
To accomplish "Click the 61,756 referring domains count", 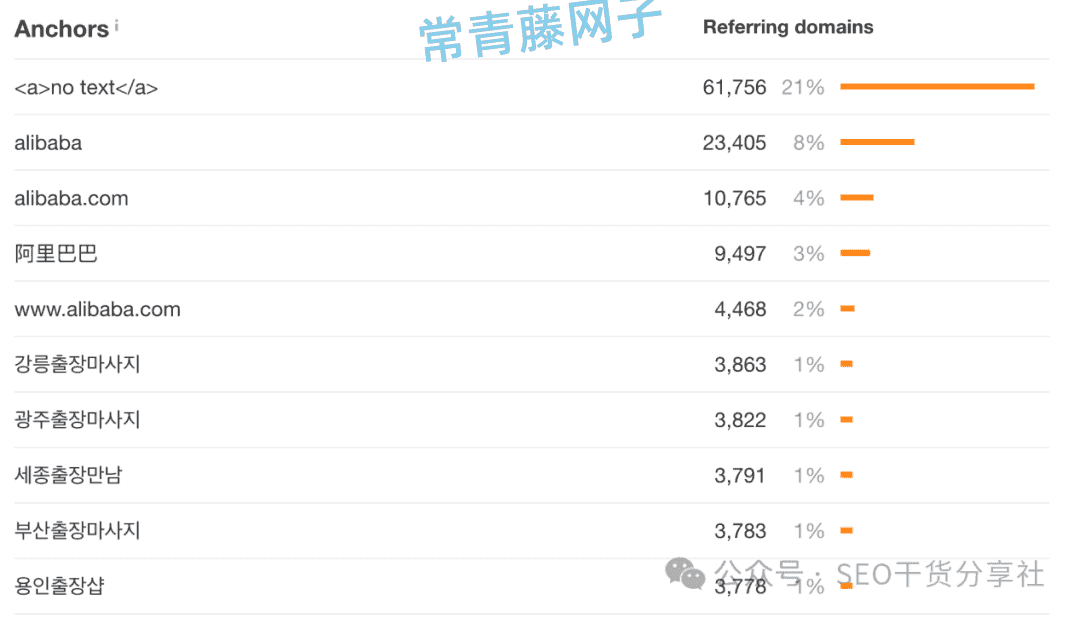I will coord(734,88).
